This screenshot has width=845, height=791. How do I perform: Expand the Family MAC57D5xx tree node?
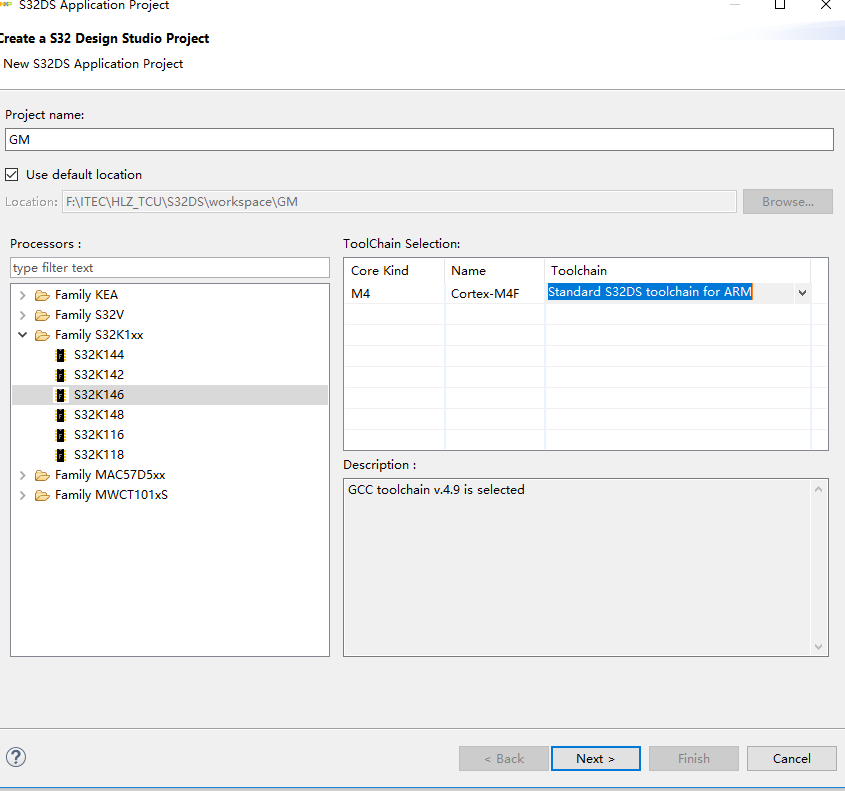click(22, 475)
